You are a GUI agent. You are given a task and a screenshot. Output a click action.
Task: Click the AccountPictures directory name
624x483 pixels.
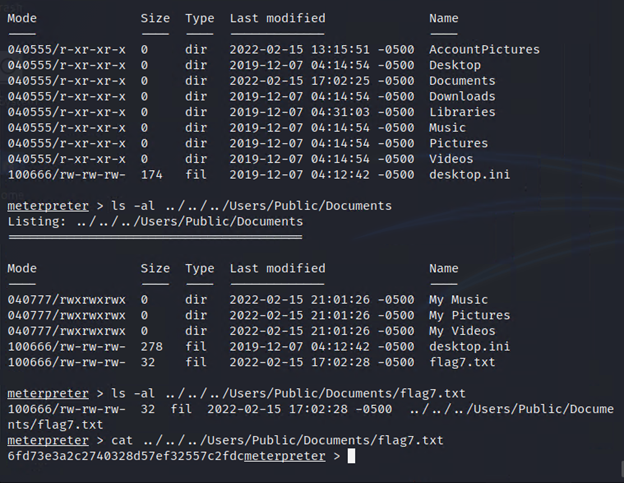coord(484,49)
